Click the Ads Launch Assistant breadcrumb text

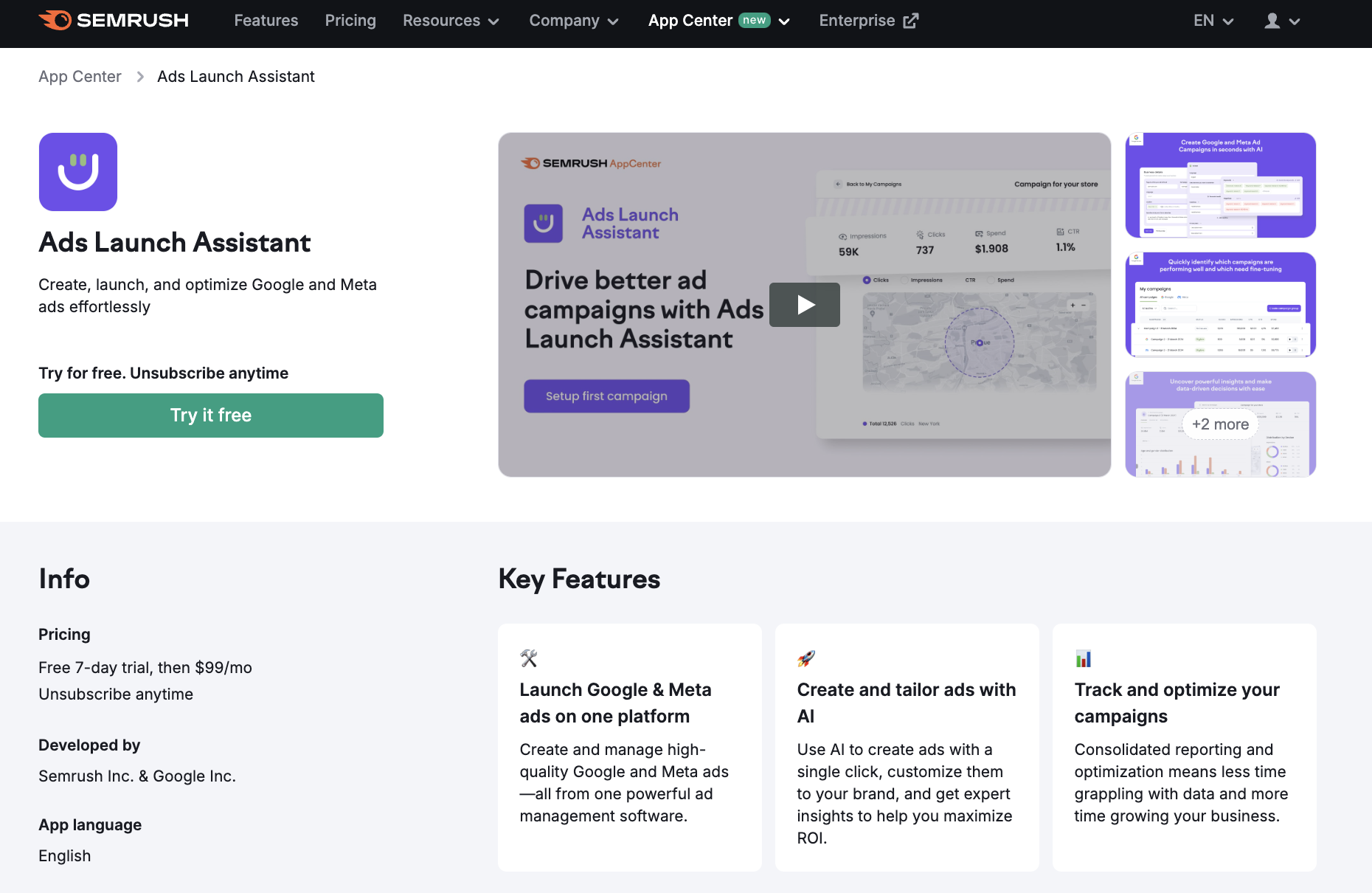click(x=236, y=77)
